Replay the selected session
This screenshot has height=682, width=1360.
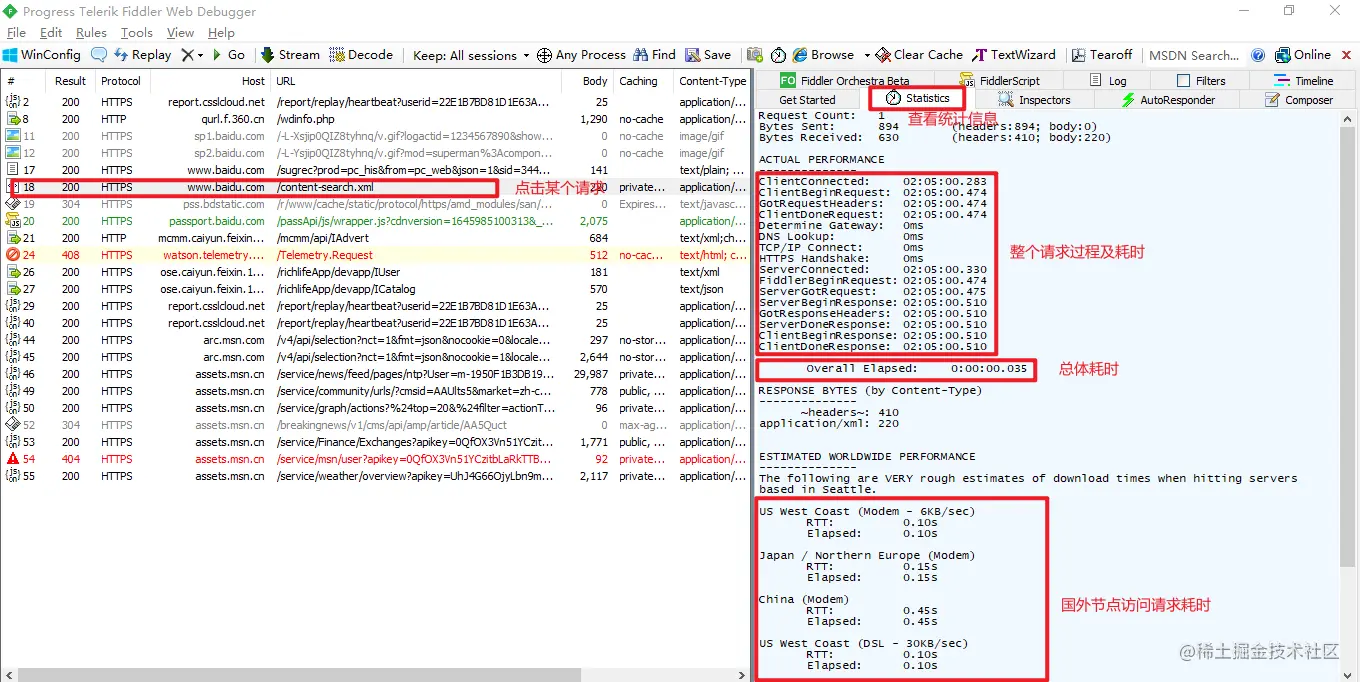pos(142,55)
